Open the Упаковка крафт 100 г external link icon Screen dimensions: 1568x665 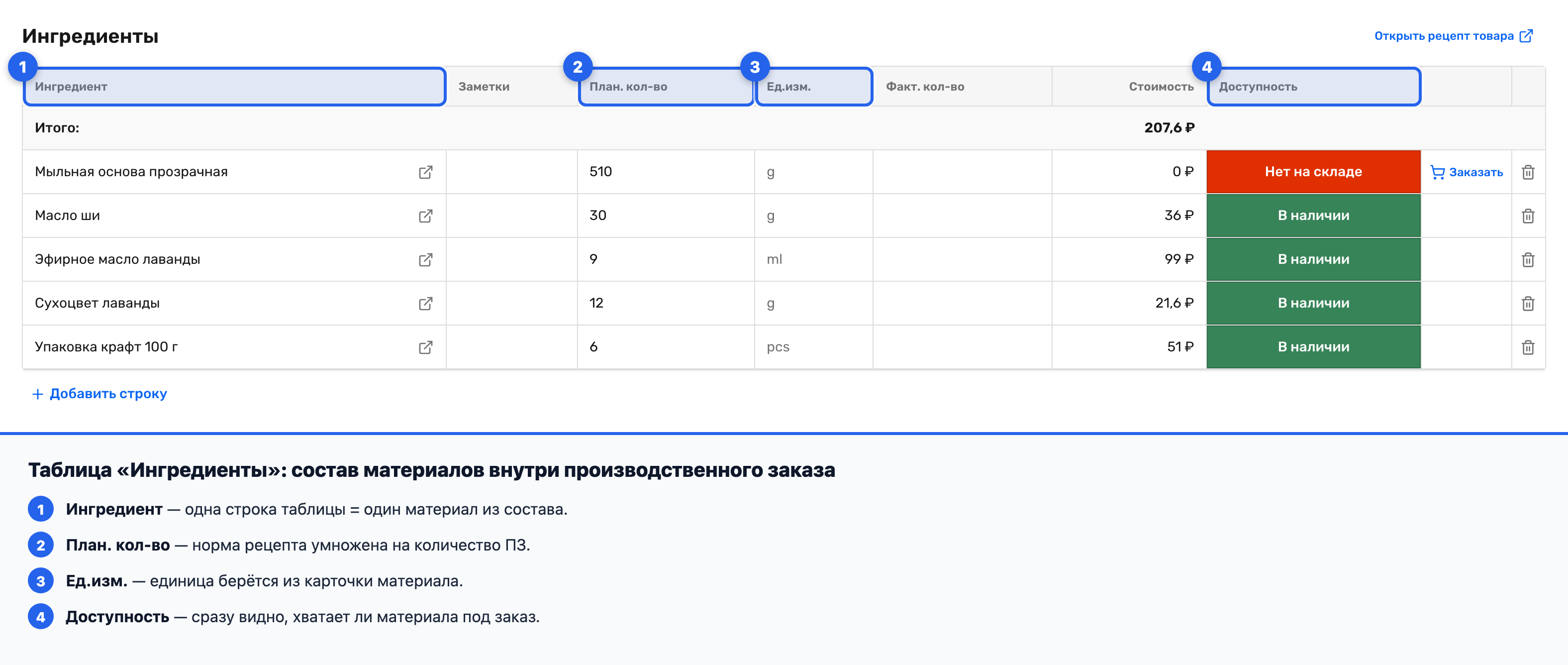click(x=425, y=348)
